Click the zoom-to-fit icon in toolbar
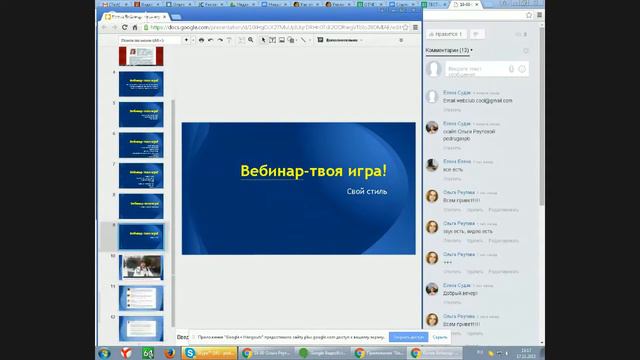The image size is (640, 360). click(x=242, y=40)
